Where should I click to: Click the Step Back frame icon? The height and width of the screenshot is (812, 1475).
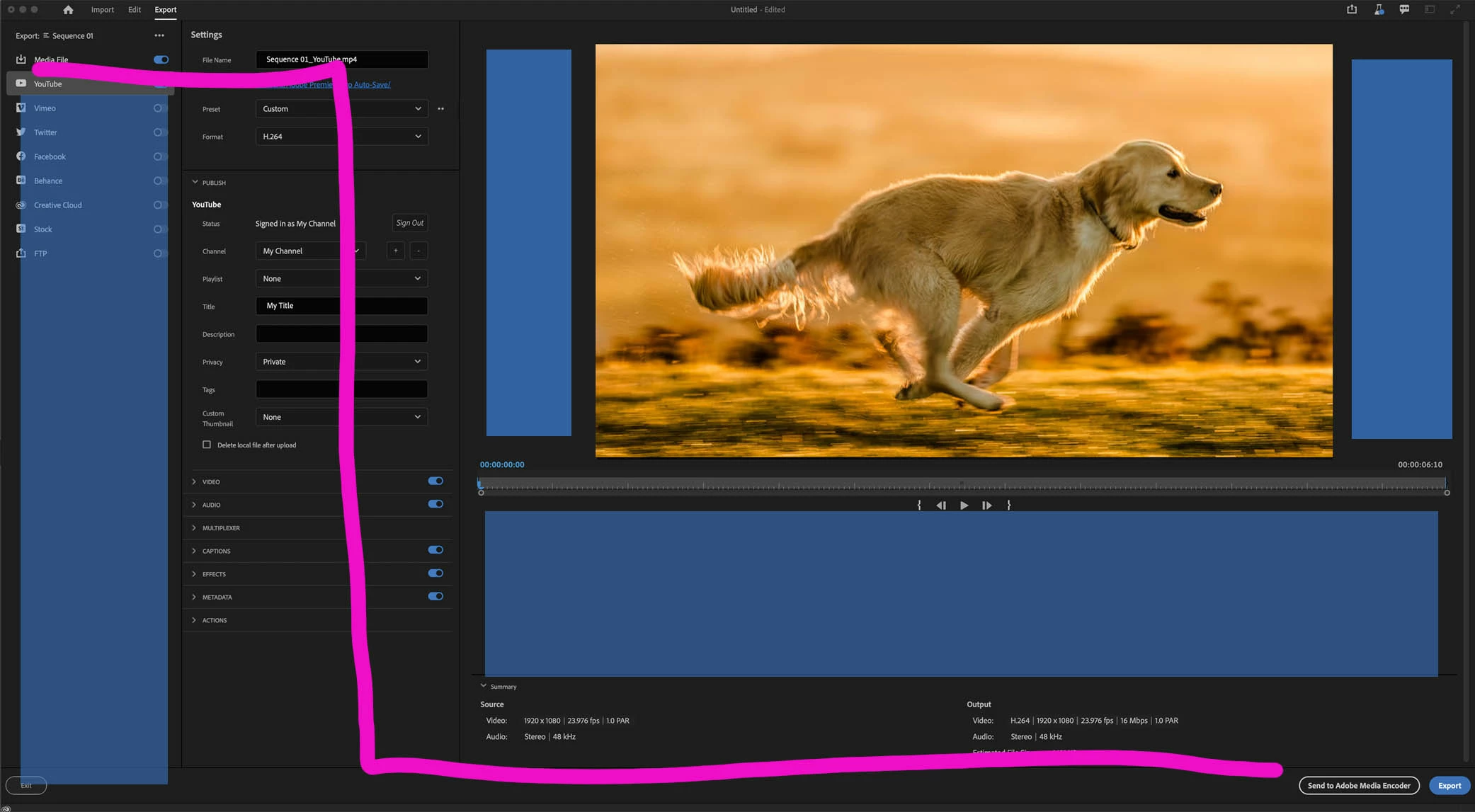tap(941, 505)
